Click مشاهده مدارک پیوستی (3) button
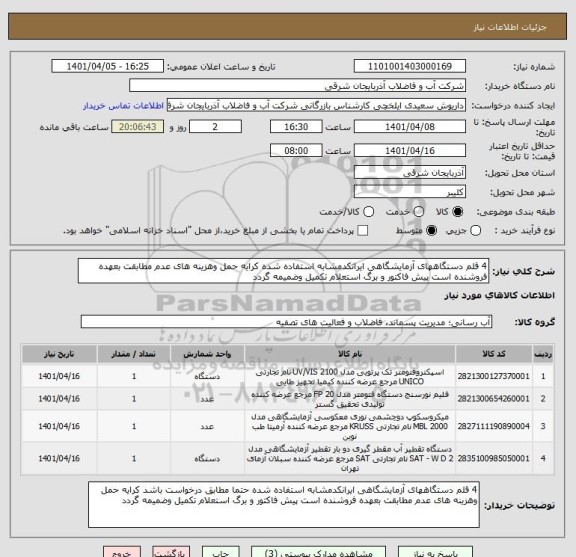 tap(318, 552)
